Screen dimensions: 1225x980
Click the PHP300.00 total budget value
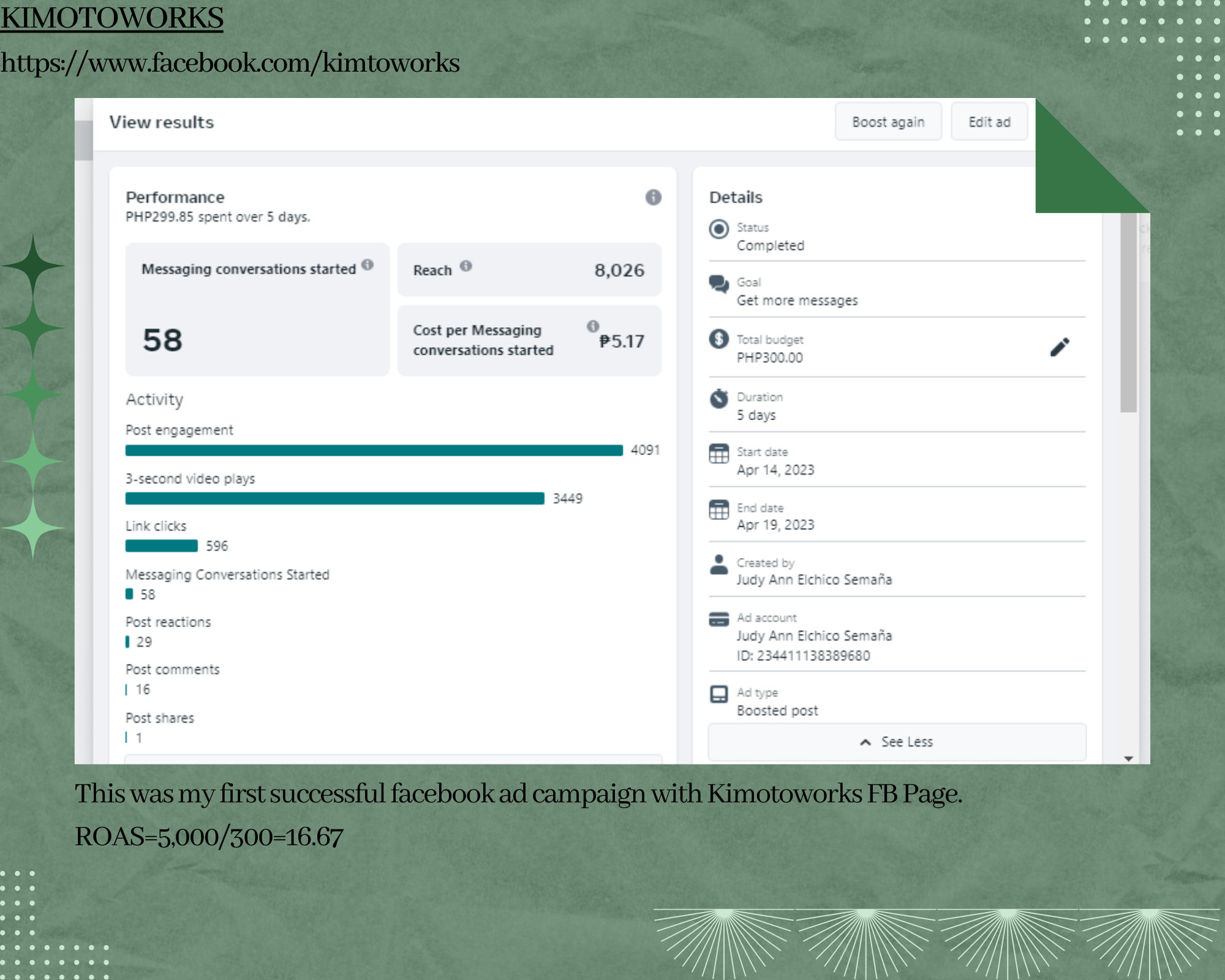770,358
